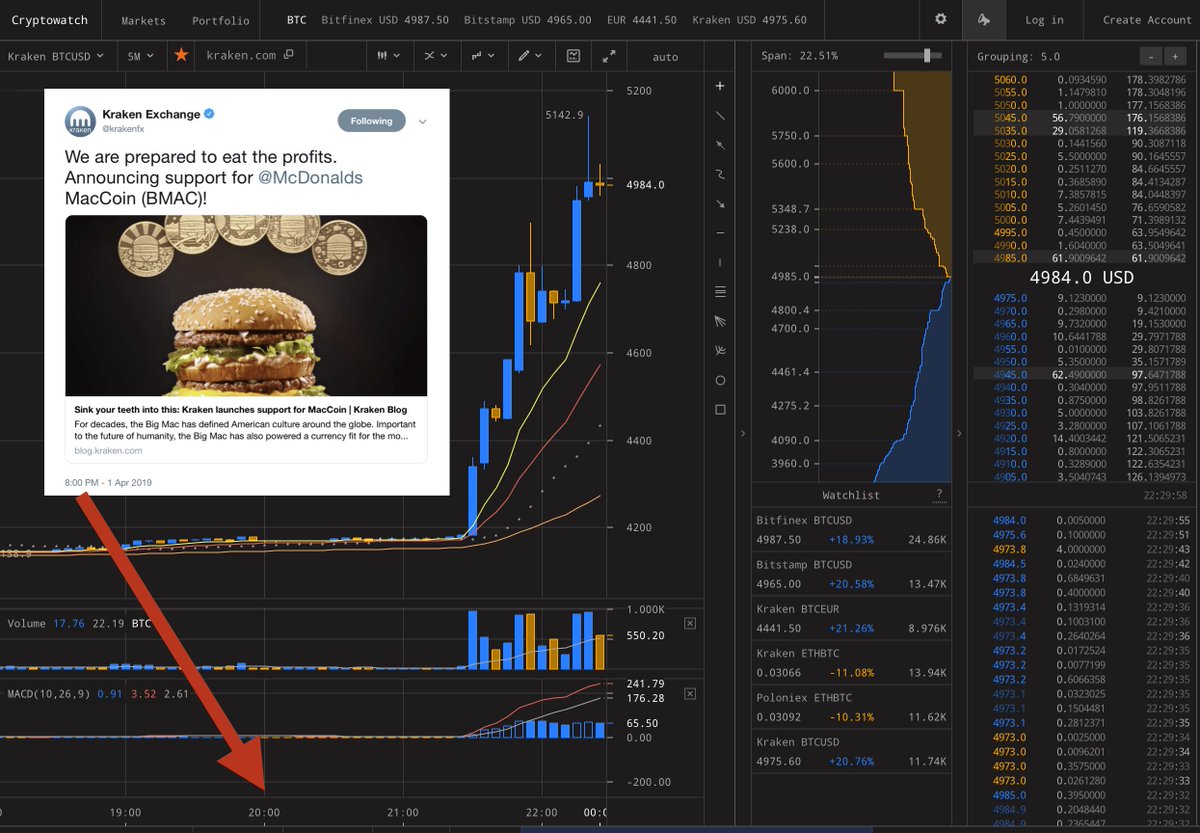1200x833 pixels.
Task: Open the drawing pencil options dropdown
Action: (x=530, y=56)
